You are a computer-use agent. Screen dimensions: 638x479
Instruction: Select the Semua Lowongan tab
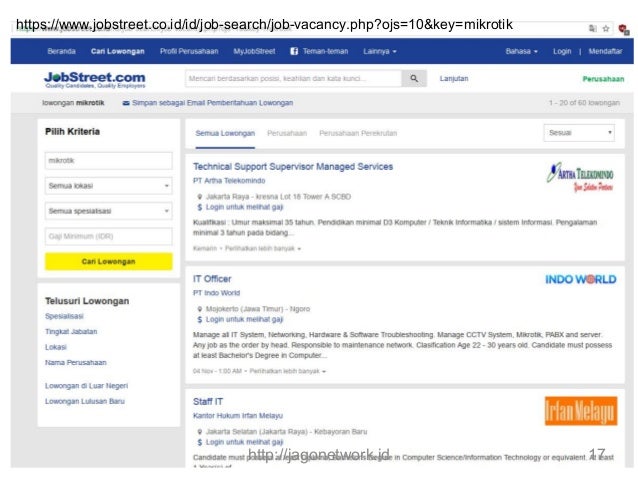(225, 133)
